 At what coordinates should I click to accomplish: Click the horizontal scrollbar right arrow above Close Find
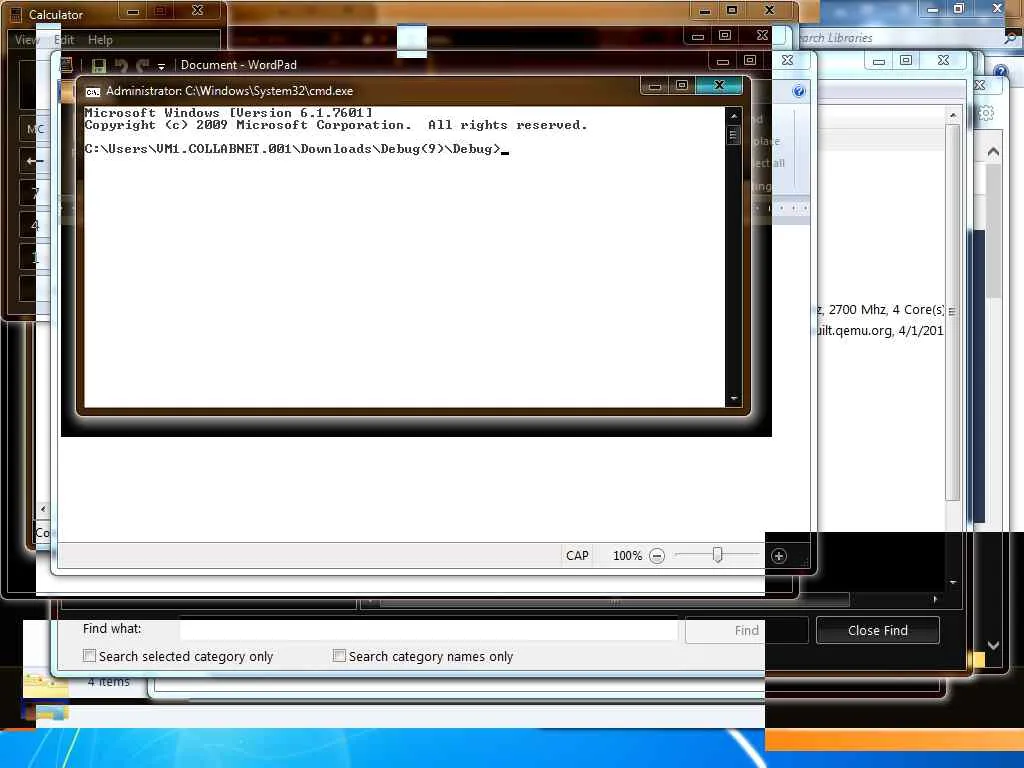point(935,599)
